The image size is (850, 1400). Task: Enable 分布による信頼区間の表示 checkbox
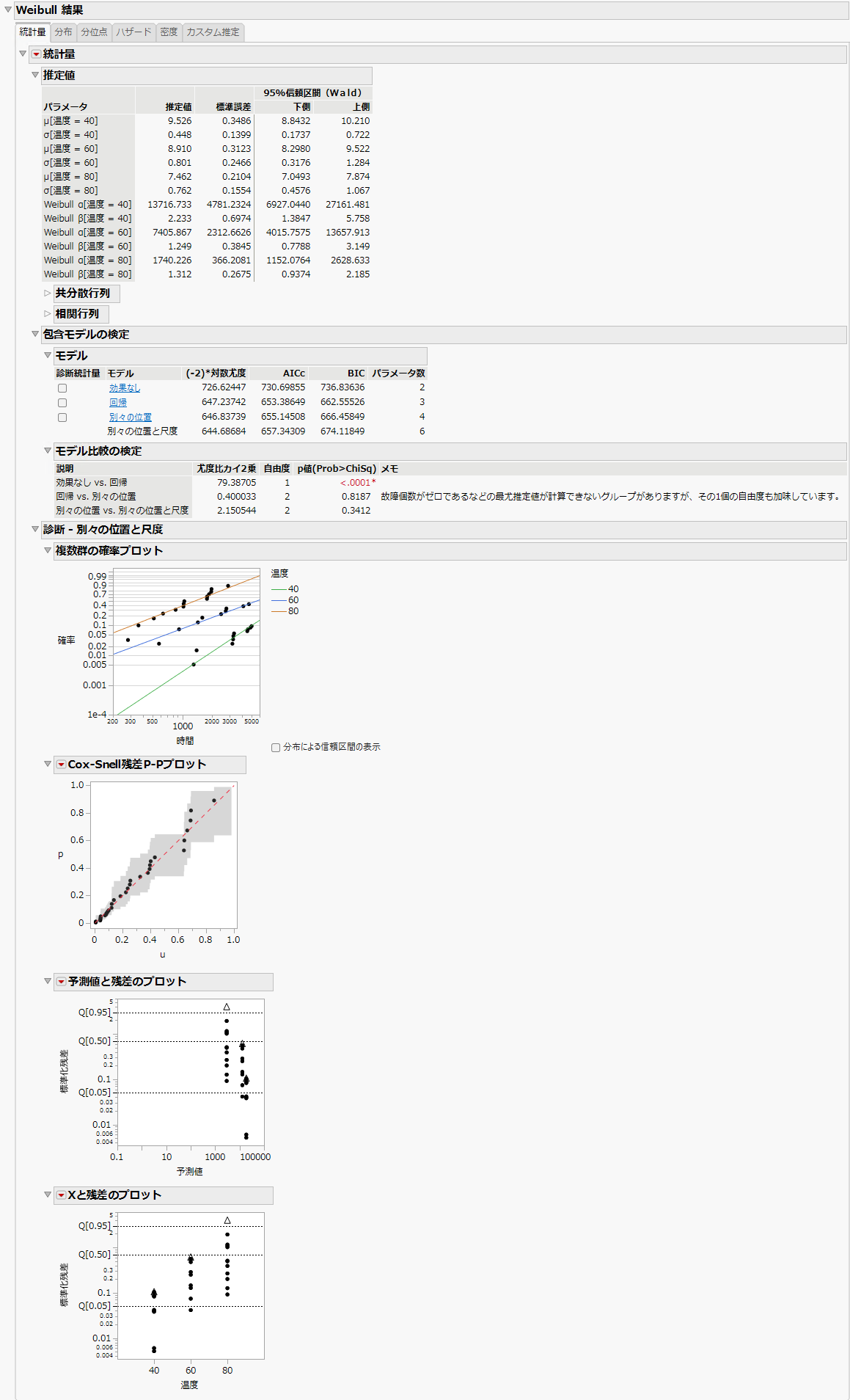(x=276, y=748)
